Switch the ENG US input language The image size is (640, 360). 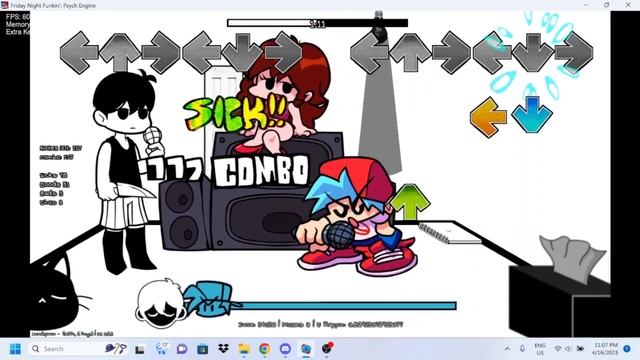pos(540,349)
